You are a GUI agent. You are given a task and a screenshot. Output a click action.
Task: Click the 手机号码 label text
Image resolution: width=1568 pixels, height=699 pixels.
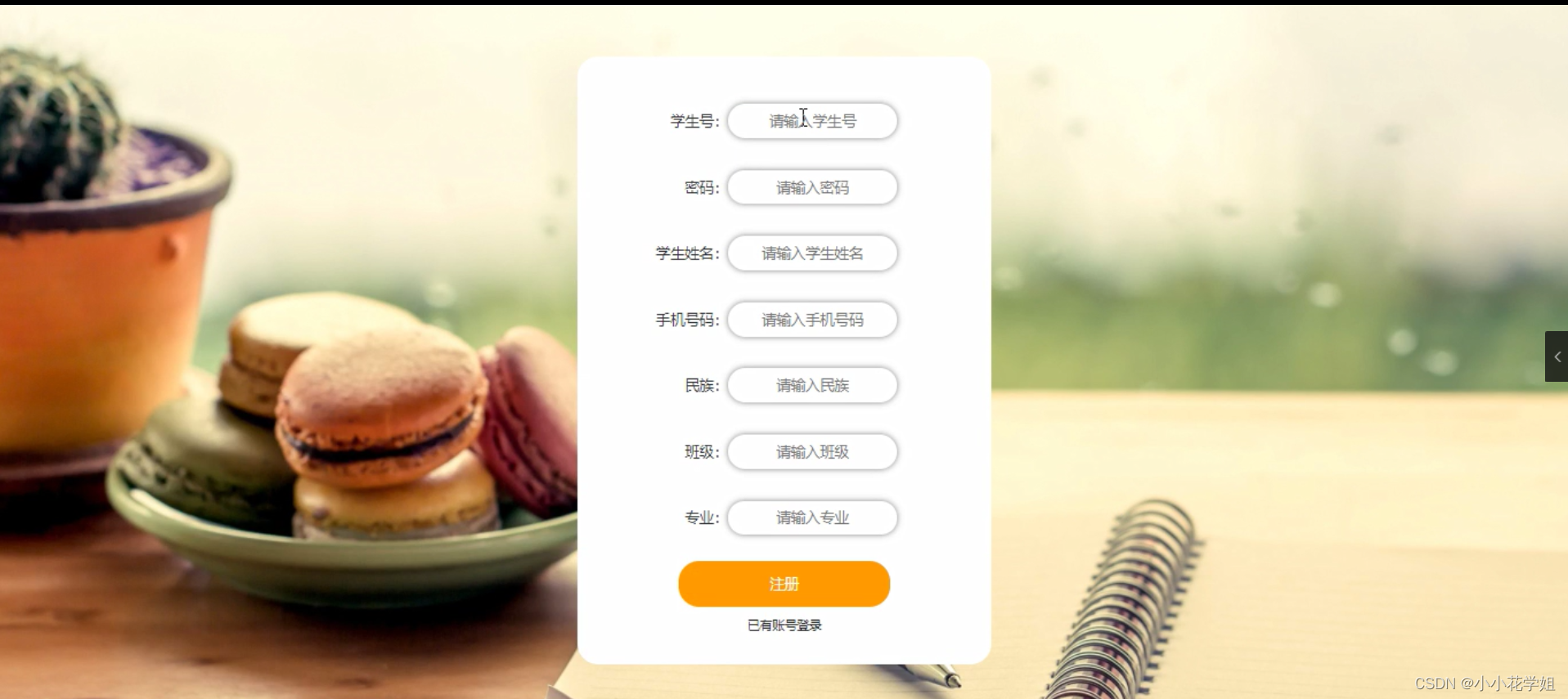[x=687, y=320]
